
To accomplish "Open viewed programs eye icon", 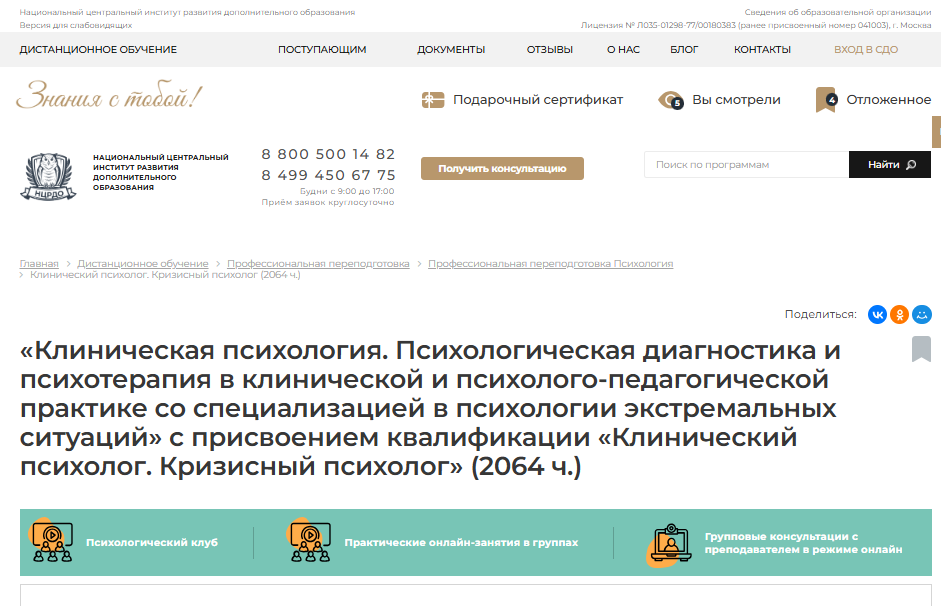I will [670, 100].
